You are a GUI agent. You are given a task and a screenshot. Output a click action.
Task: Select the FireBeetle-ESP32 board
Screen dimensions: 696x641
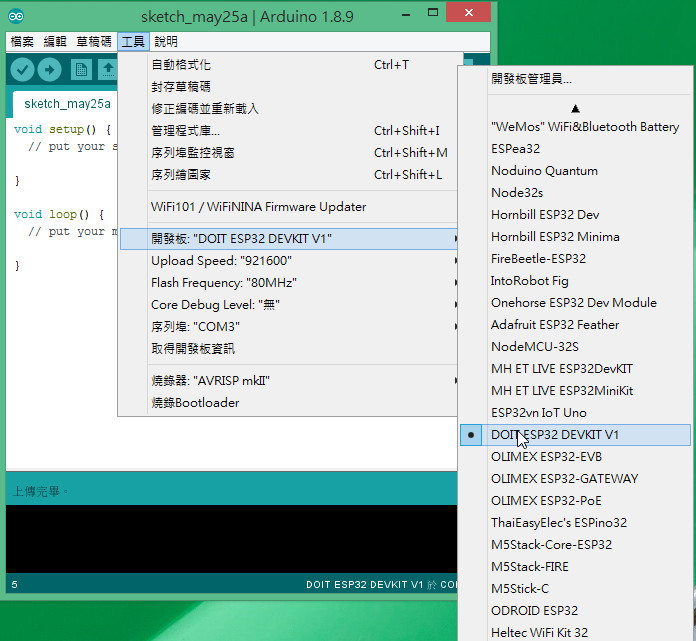(x=576, y=259)
